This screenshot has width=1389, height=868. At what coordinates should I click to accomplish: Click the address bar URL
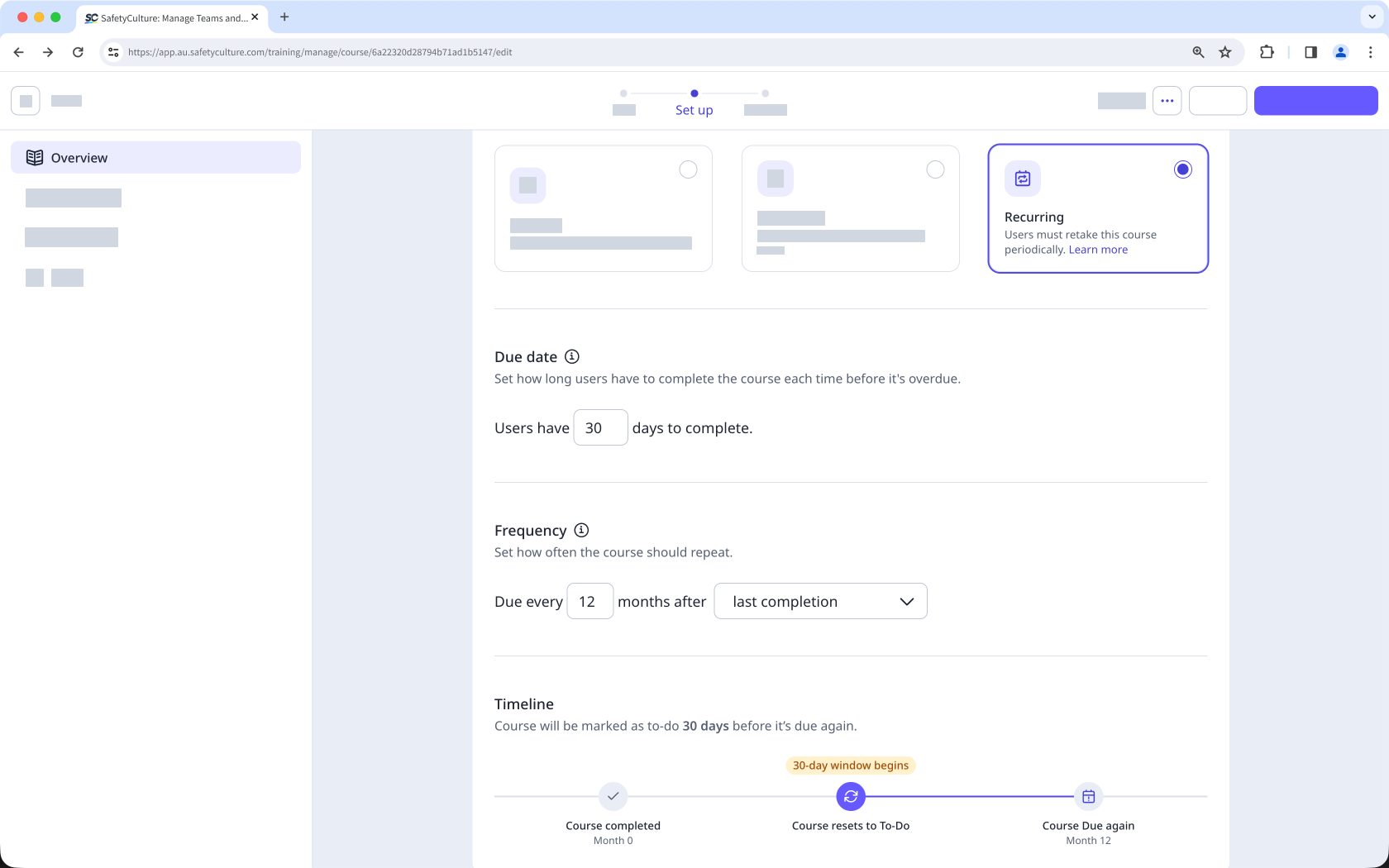[320, 52]
